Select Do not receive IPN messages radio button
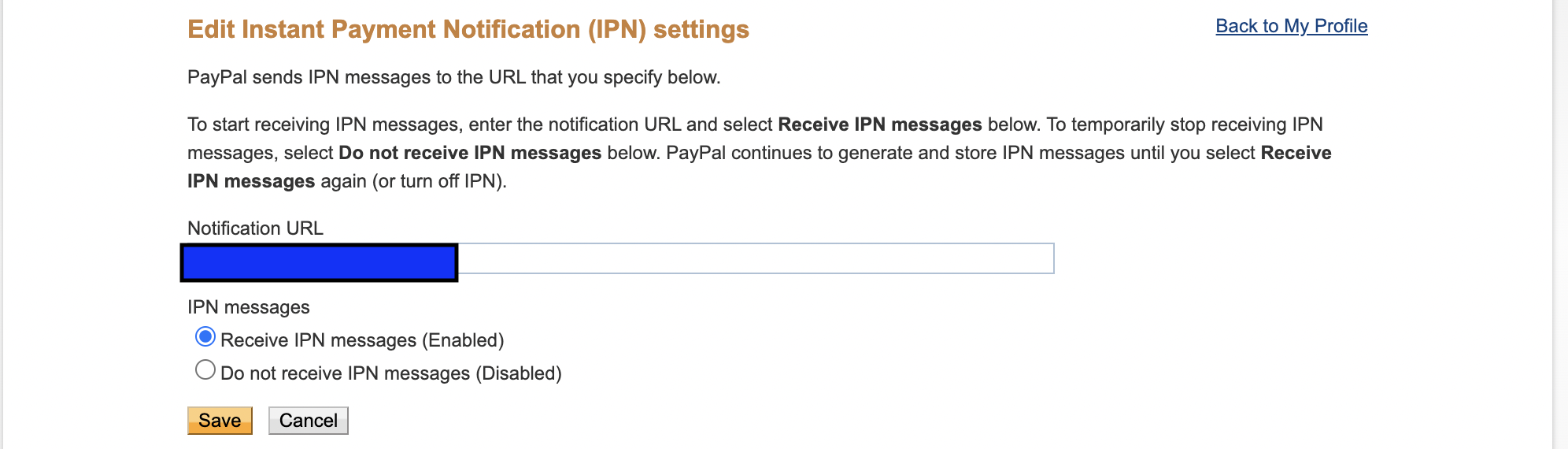 click(205, 370)
